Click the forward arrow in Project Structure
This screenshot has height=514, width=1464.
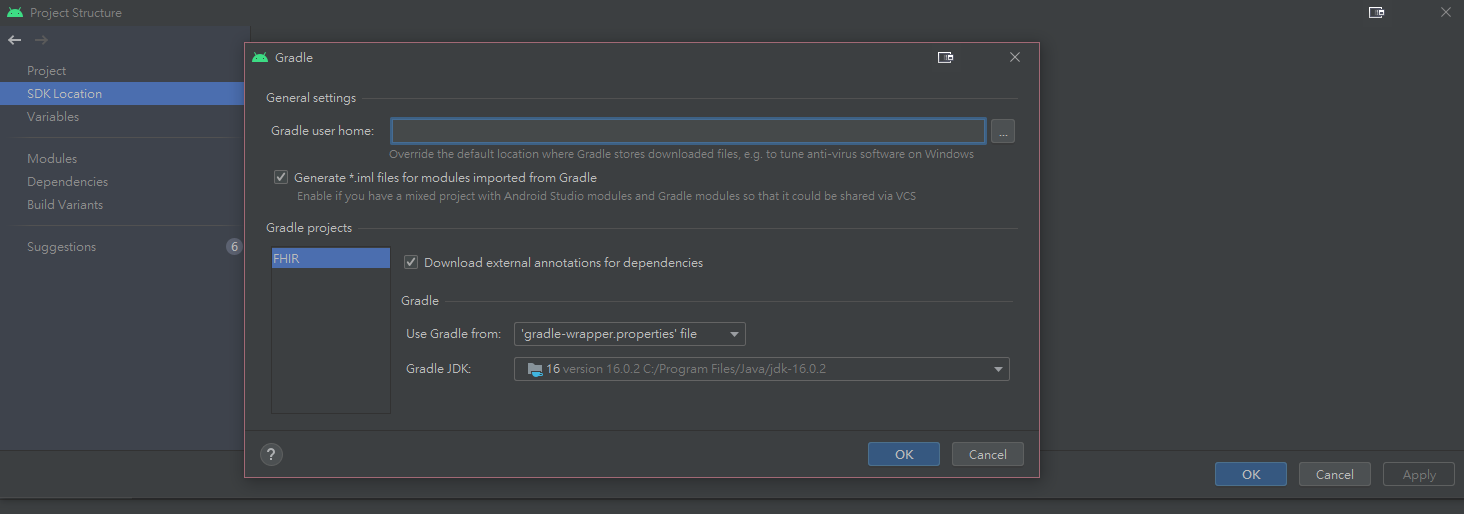pos(41,40)
